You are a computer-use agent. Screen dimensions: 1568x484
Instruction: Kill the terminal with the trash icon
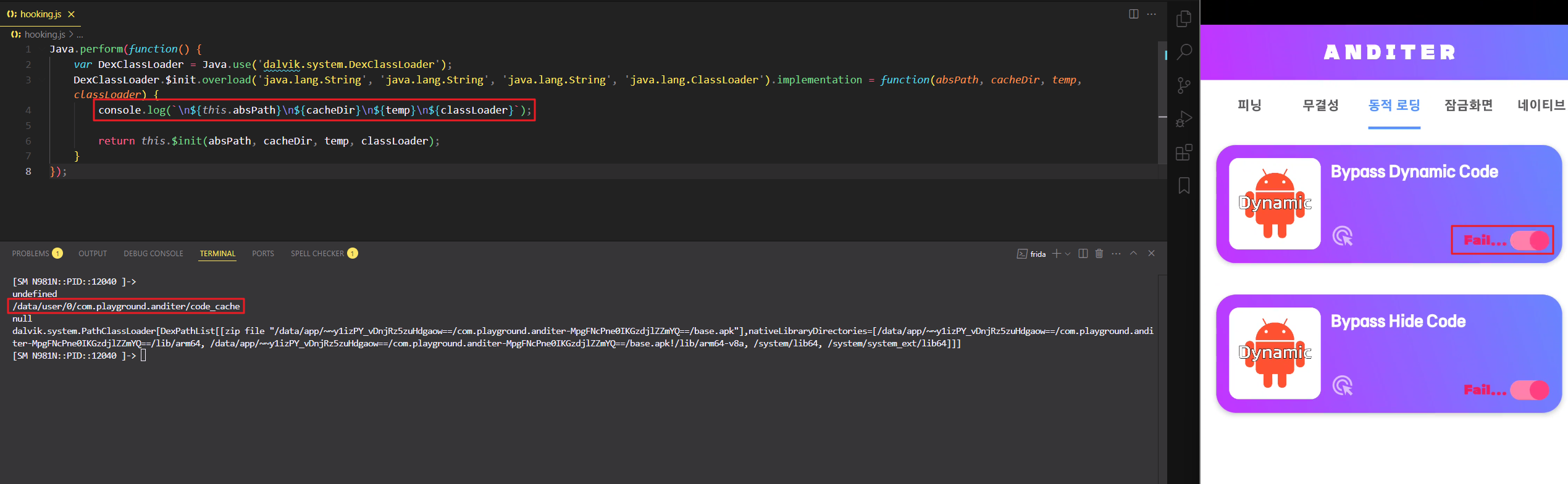pyautogui.click(x=1099, y=254)
